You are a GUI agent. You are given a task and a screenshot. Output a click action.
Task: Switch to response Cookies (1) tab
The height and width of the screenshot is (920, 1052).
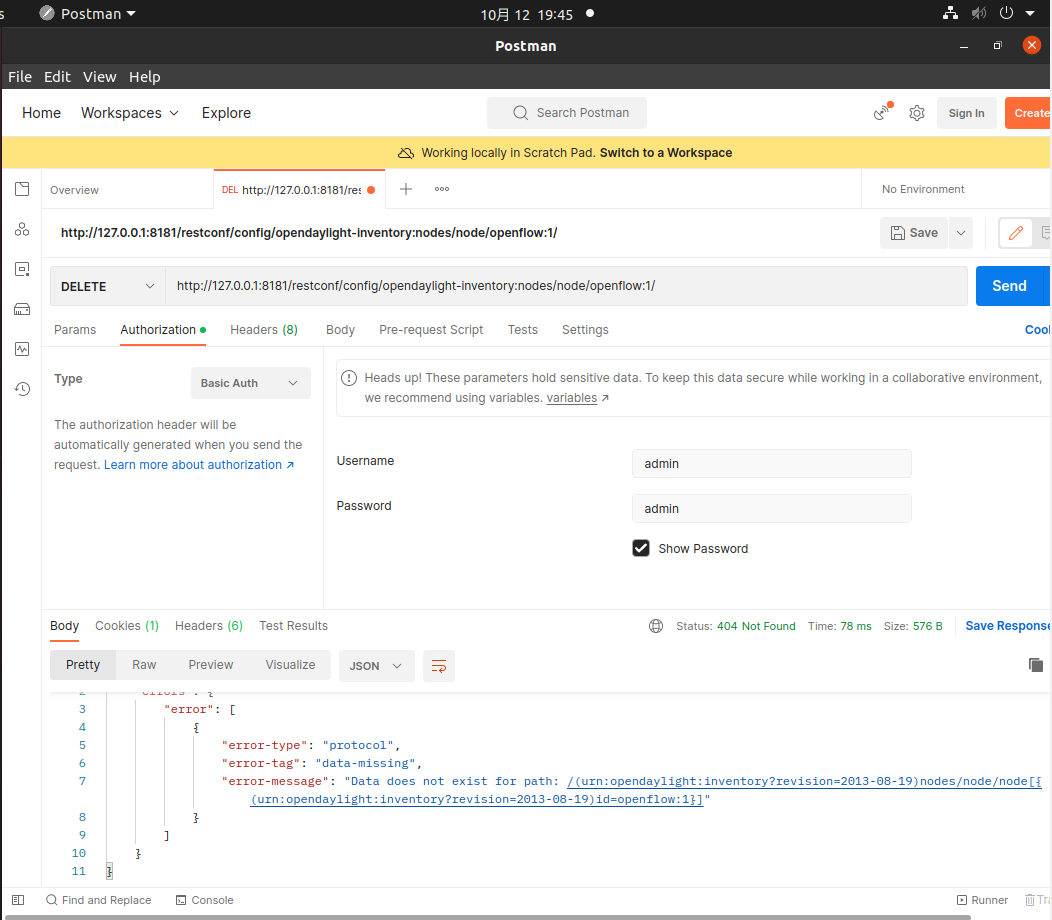click(x=127, y=625)
